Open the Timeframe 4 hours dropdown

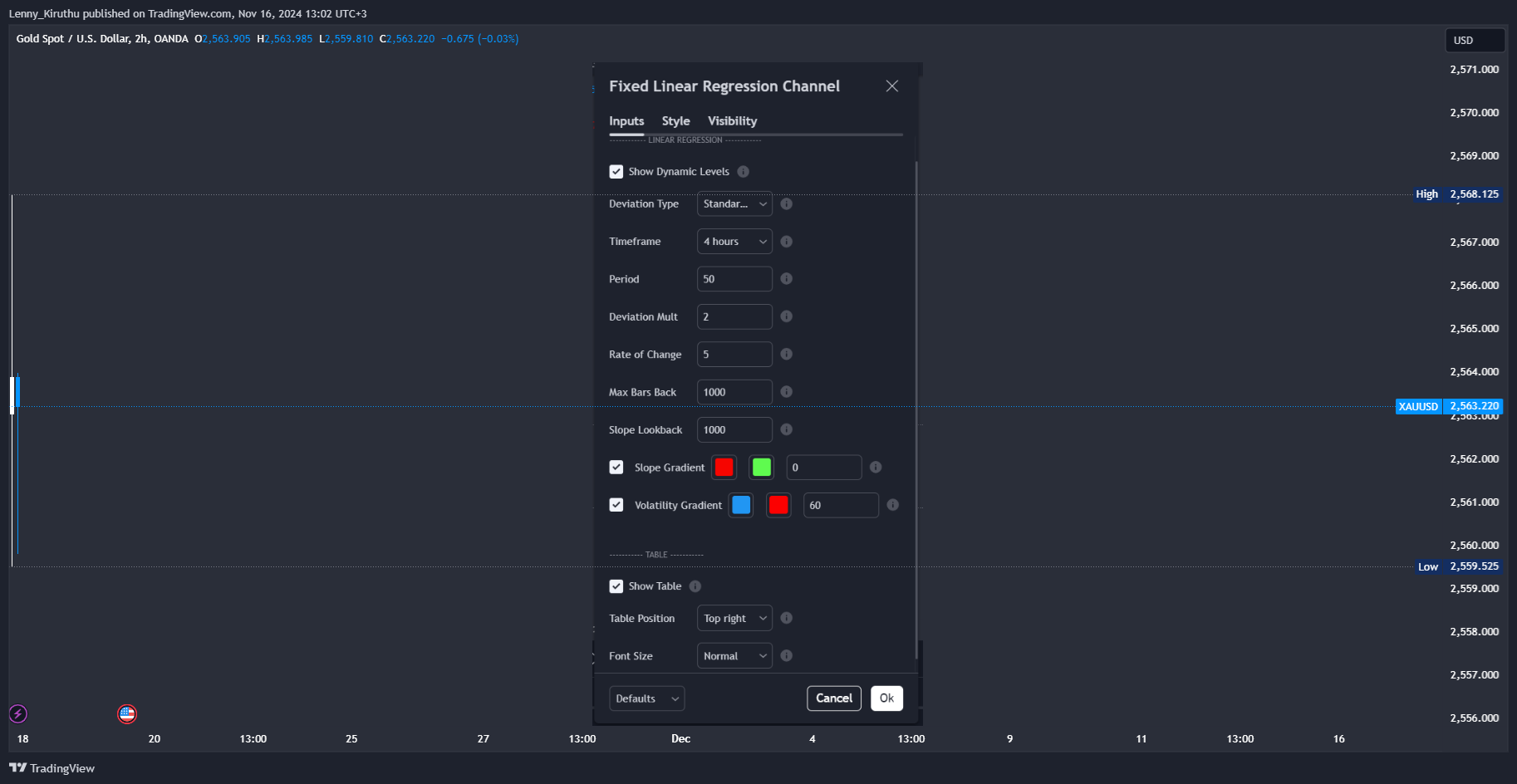tap(734, 242)
